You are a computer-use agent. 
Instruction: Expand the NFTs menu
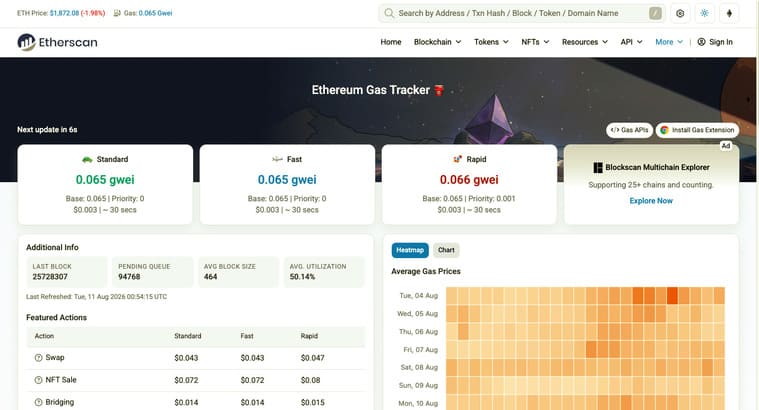click(535, 42)
